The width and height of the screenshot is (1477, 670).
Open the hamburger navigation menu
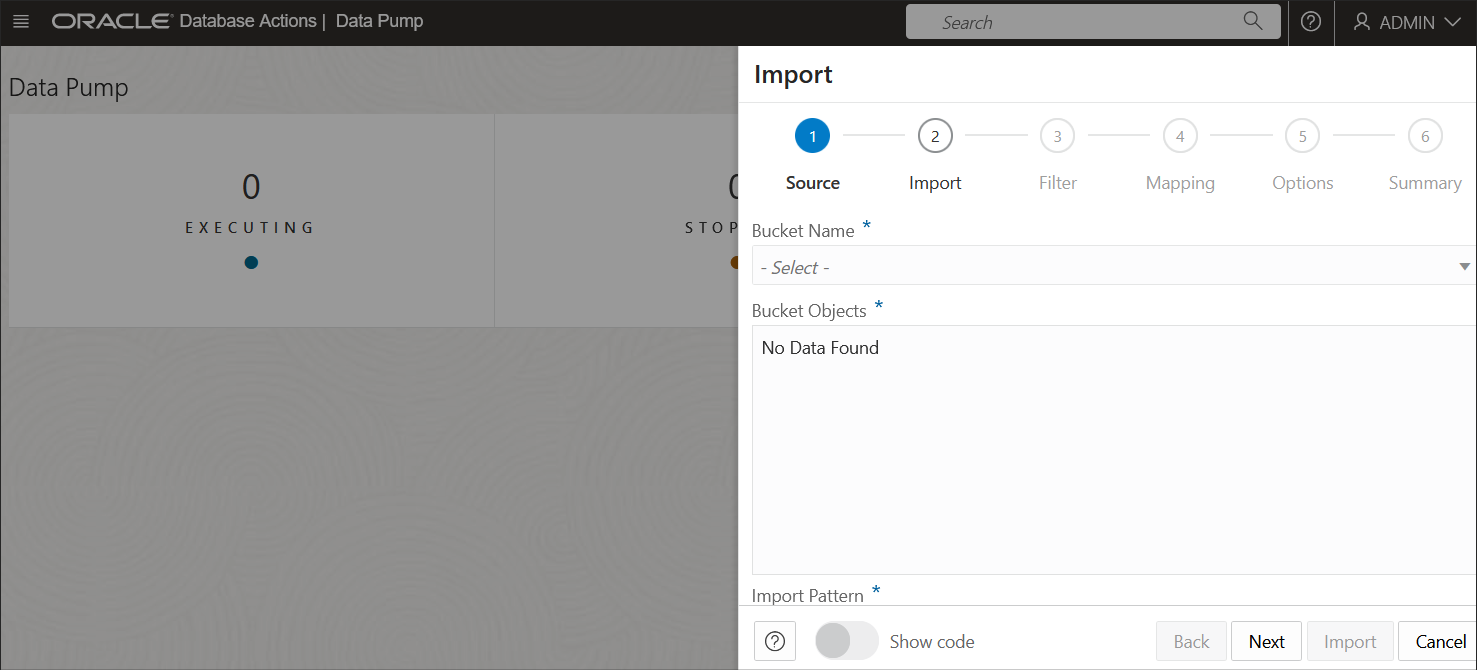coord(21,21)
